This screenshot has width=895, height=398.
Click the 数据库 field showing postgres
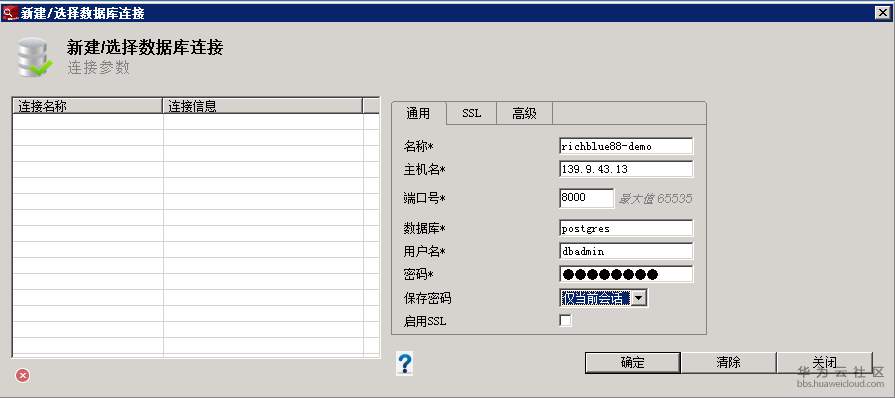click(626, 228)
